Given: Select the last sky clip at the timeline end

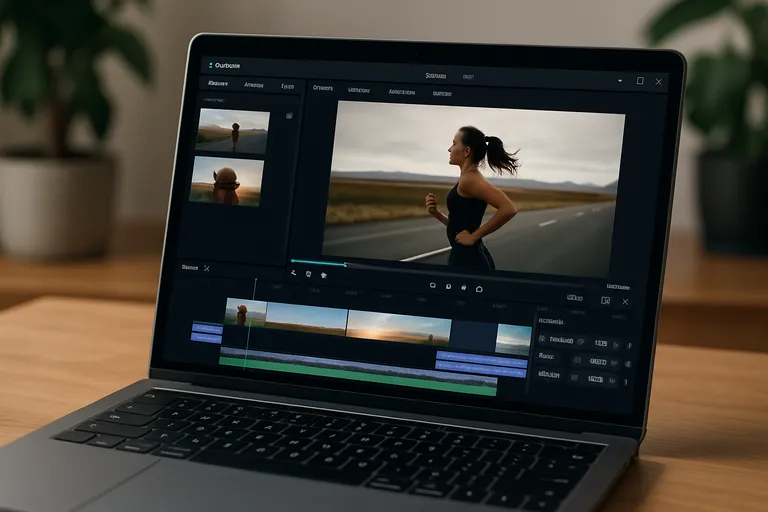Looking at the screenshot, I should (x=514, y=339).
